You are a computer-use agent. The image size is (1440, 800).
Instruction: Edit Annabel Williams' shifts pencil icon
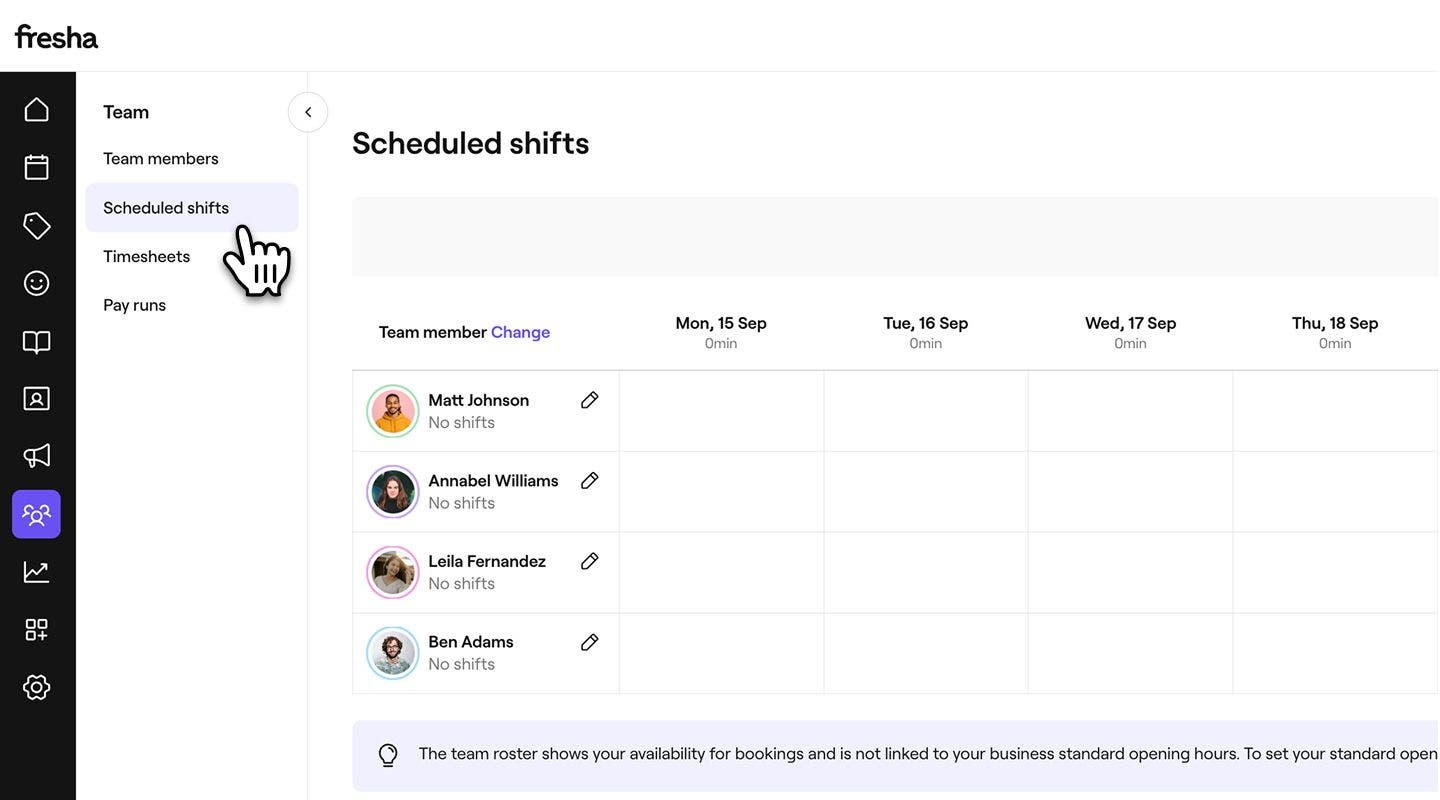pyautogui.click(x=590, y=481)
